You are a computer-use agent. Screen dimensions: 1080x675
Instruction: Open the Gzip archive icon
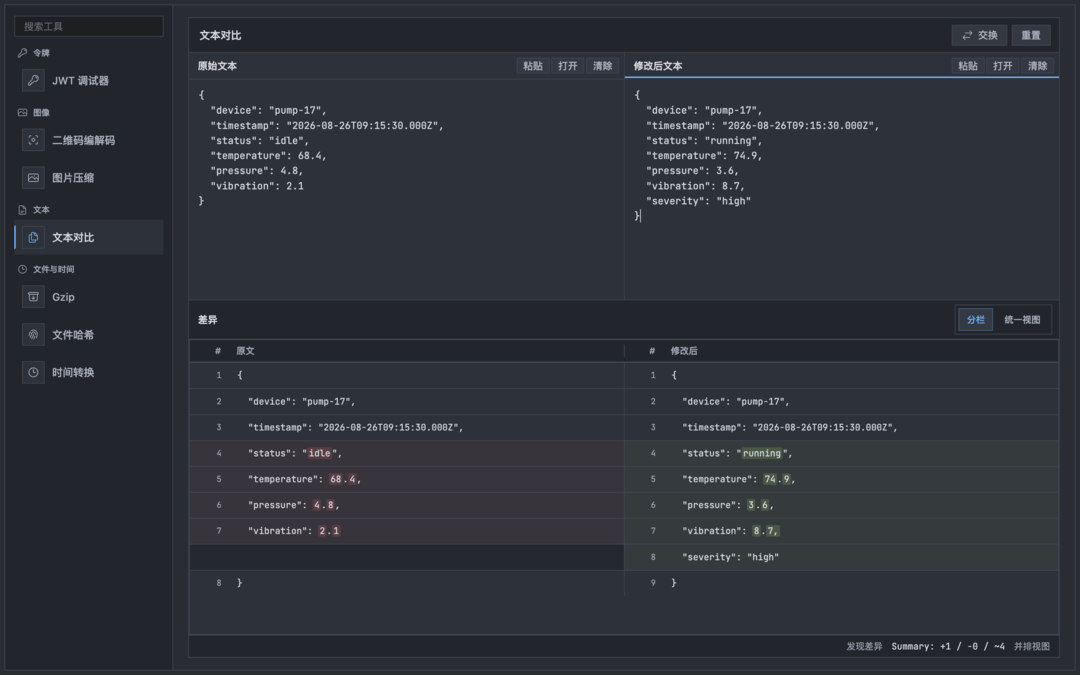pos(33,297)
